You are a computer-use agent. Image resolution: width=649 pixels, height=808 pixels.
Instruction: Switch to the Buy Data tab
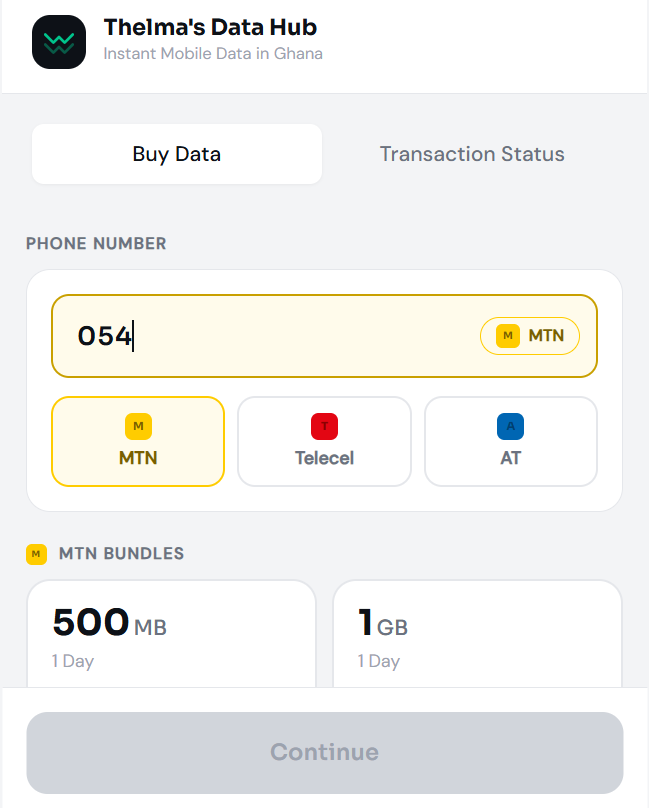coord(177,154)
